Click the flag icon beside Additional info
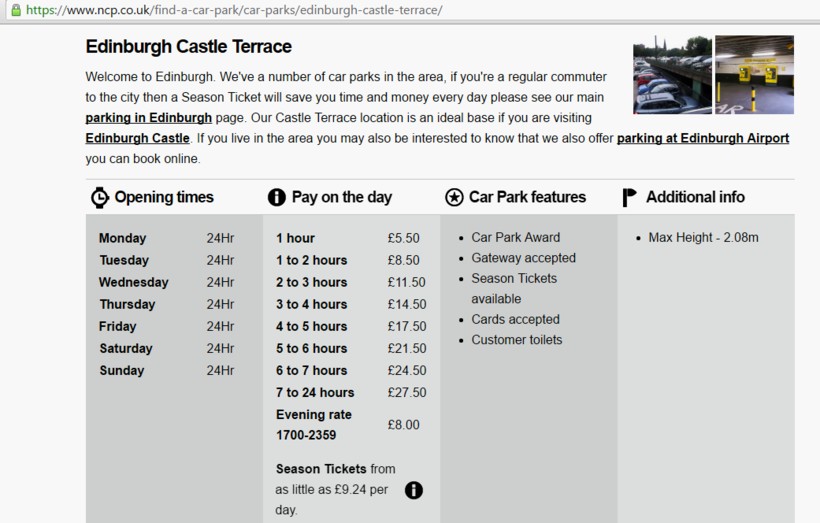Screen dimensions: 820x523 (630, 197)
